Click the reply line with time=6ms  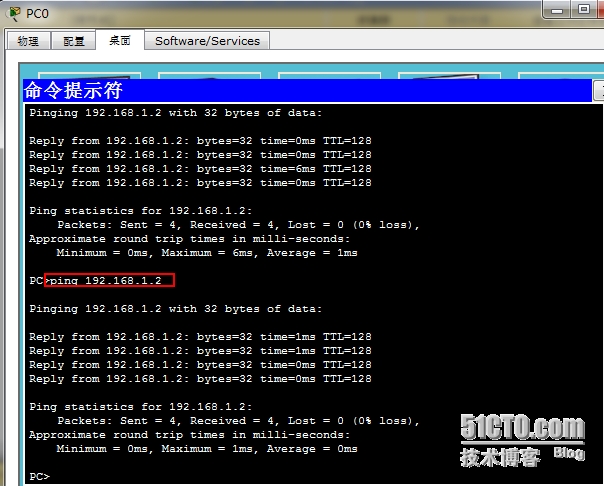pos(200,169)
